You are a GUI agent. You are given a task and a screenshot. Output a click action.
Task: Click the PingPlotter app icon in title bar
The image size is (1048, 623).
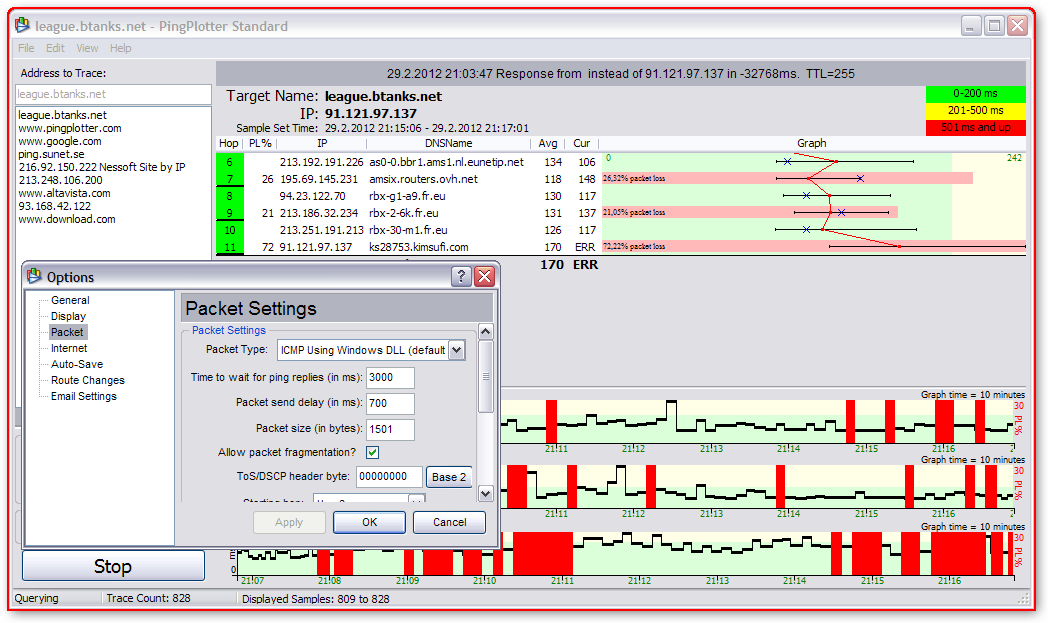coord(22,26)
